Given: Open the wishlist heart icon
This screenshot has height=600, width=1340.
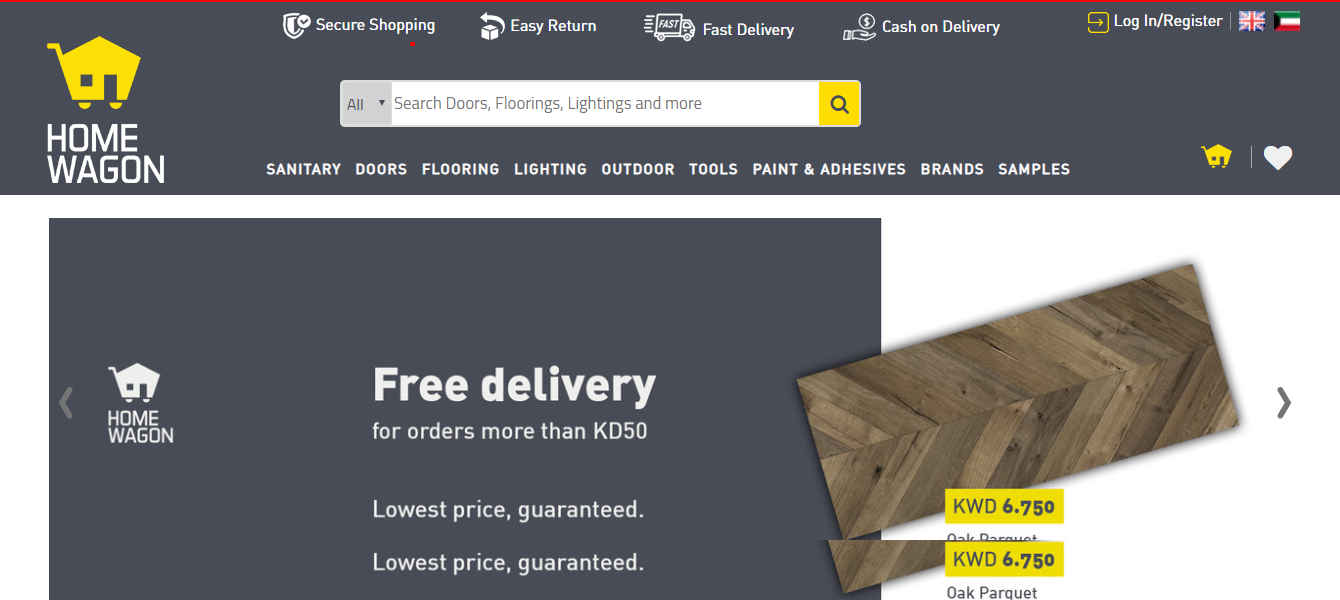Looking at the screenshot, I should click(1277, 157).
